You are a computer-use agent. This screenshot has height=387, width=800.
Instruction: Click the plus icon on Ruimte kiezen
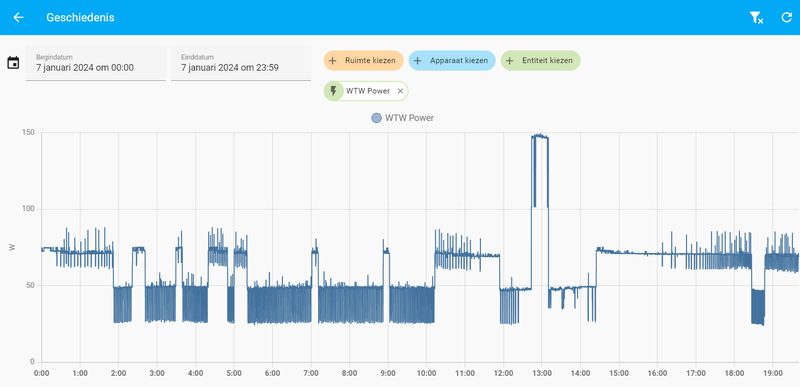pyautogui.click(x=333, y=61)
